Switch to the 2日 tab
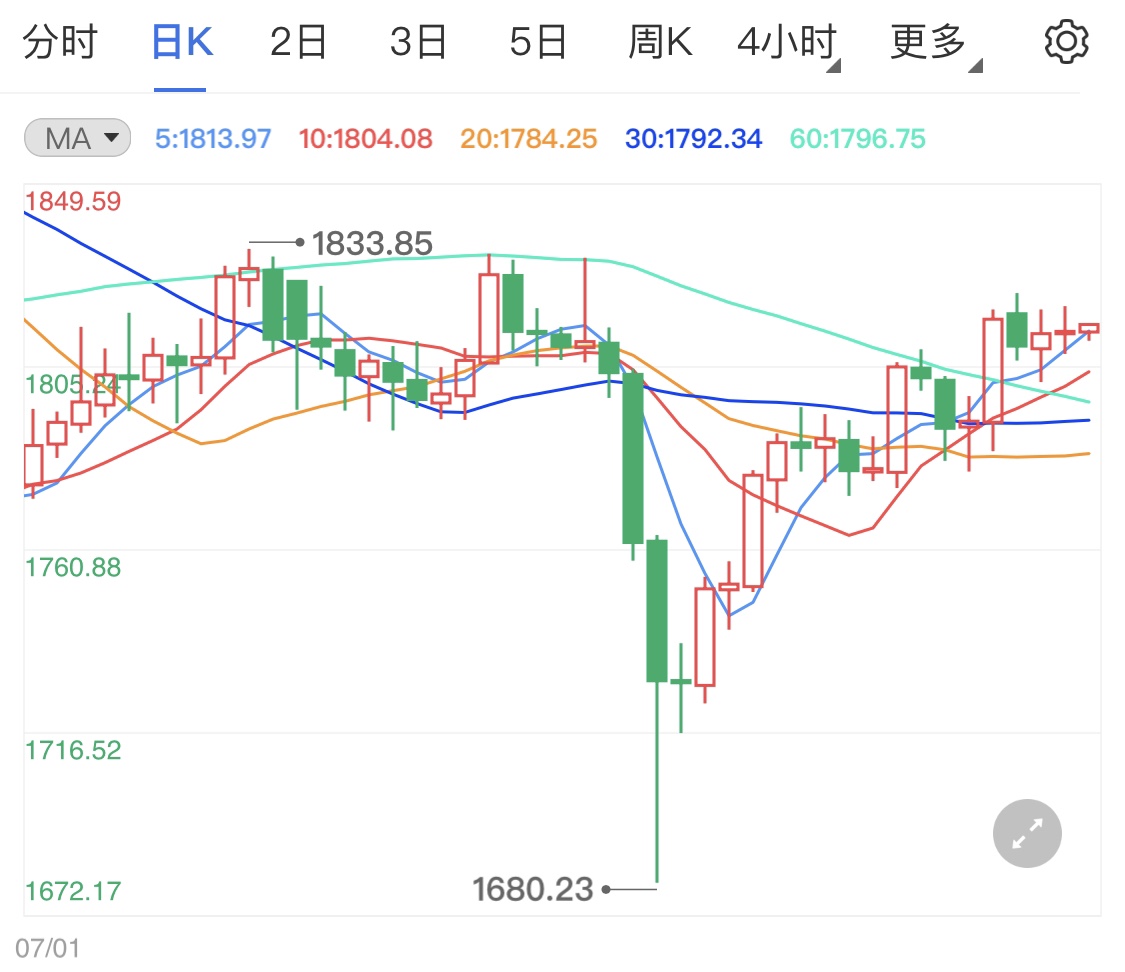The image size is (1125, 972). [x=298, y=42]
